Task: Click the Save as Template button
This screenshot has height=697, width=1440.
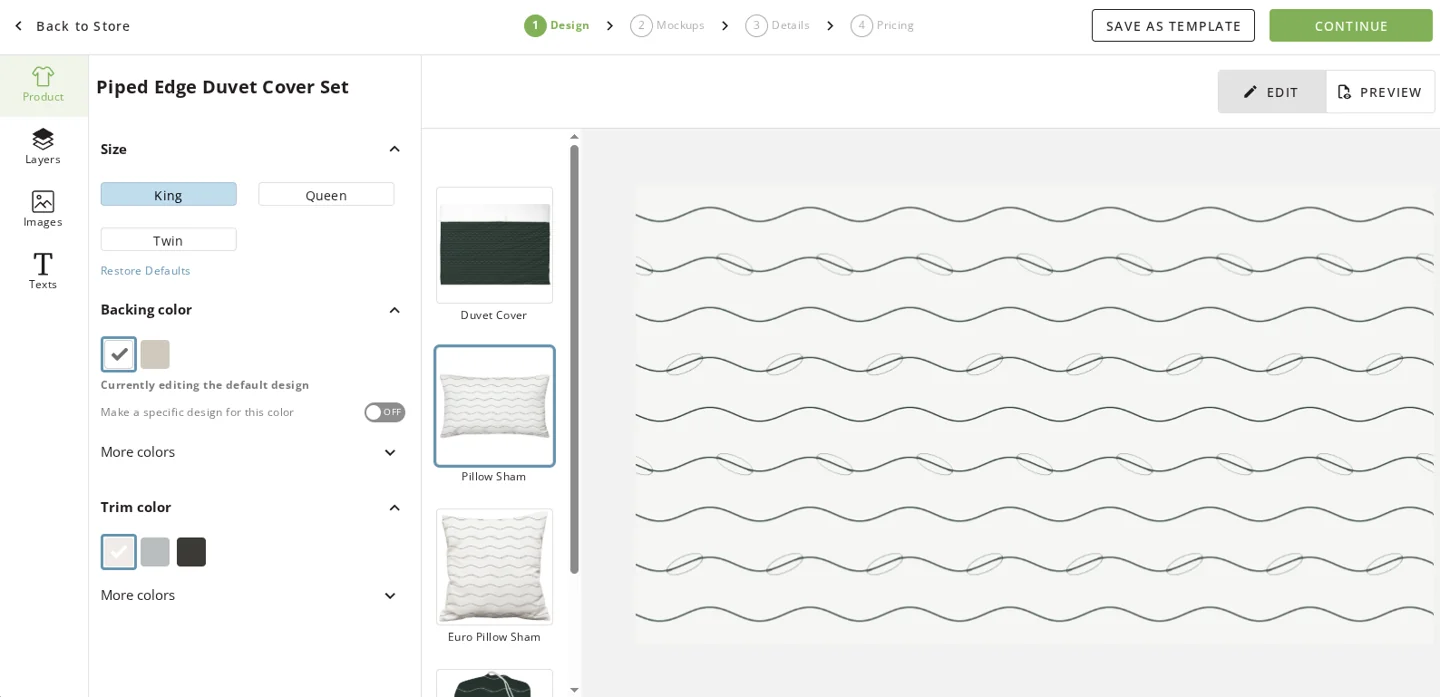Action: click(1173, 26)
